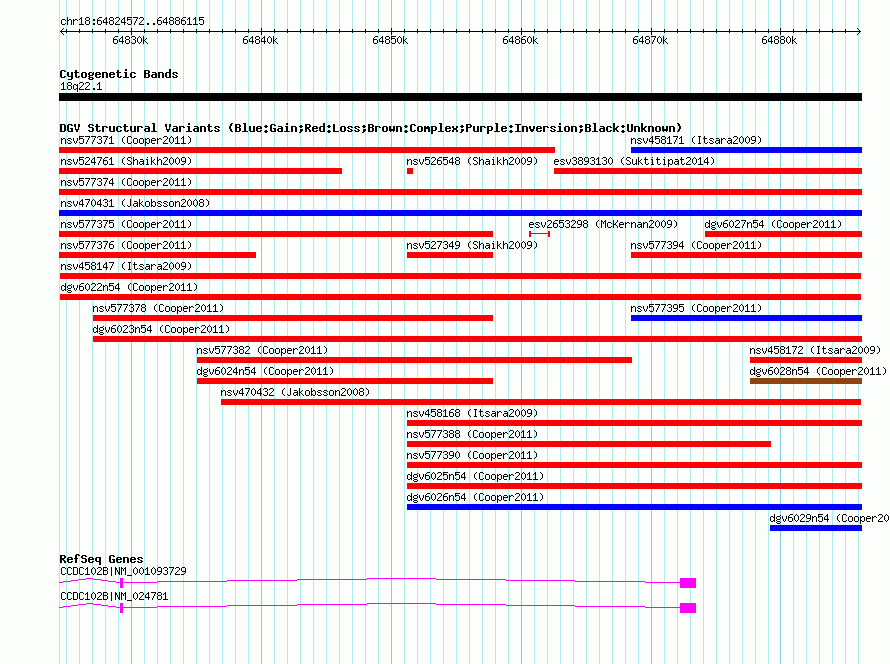Click the 64870k ruler tick label

coord(650,40)
